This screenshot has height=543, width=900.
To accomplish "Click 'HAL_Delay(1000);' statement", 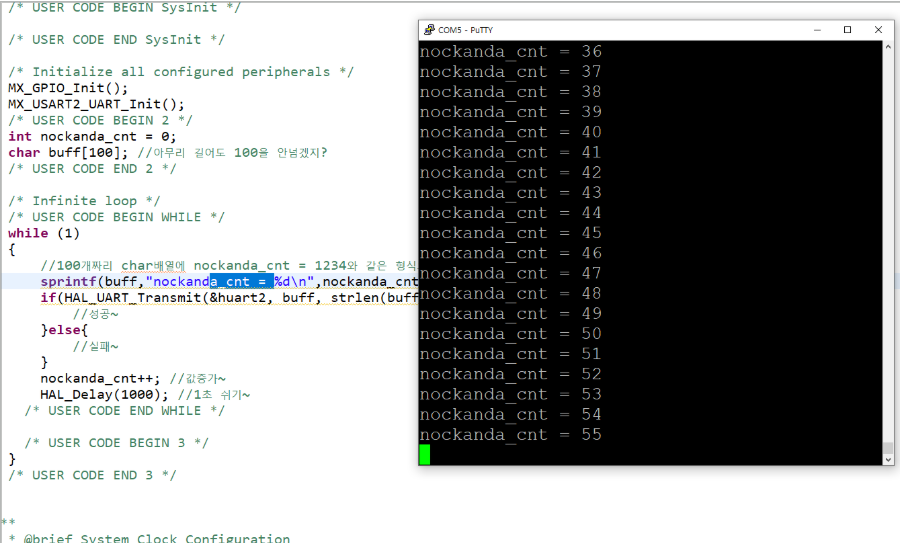I will coord(104,394).
